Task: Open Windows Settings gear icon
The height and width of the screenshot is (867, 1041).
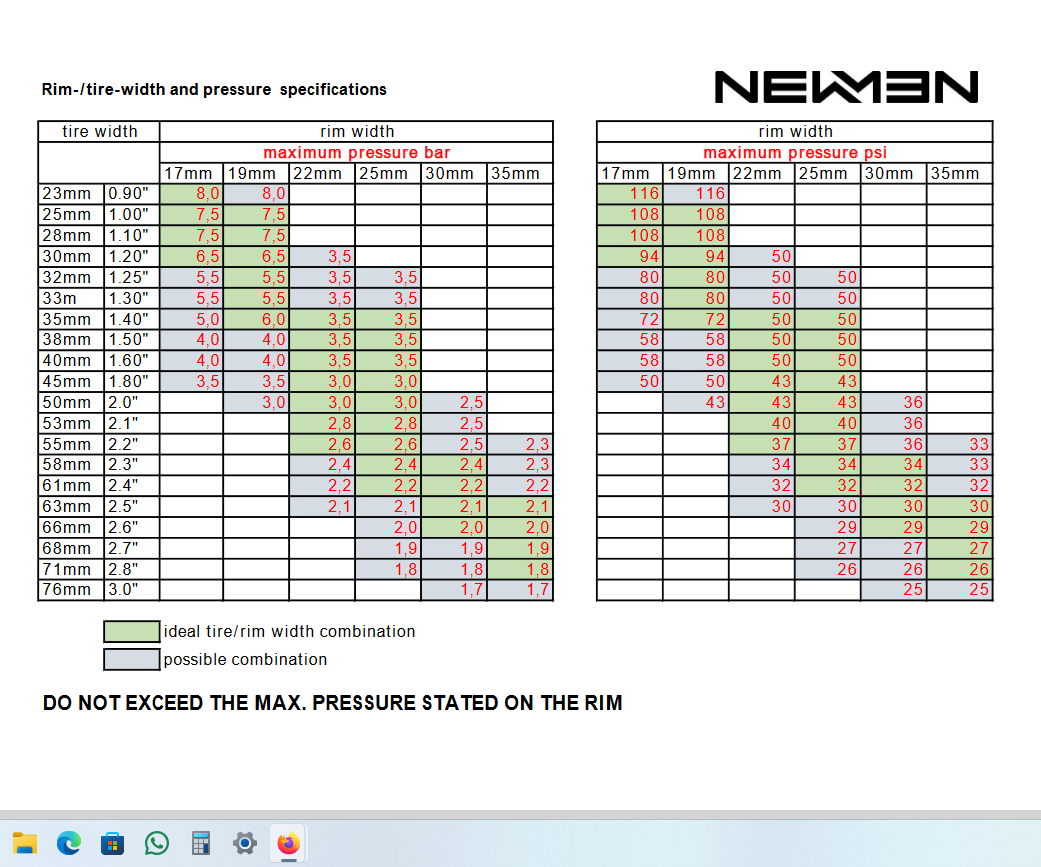Action: (244, 843)
